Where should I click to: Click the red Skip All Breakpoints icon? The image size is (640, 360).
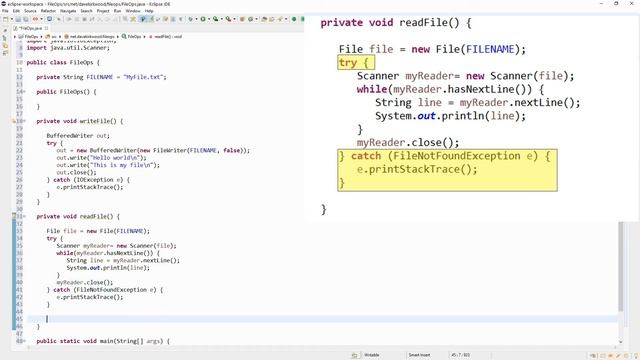36,19
